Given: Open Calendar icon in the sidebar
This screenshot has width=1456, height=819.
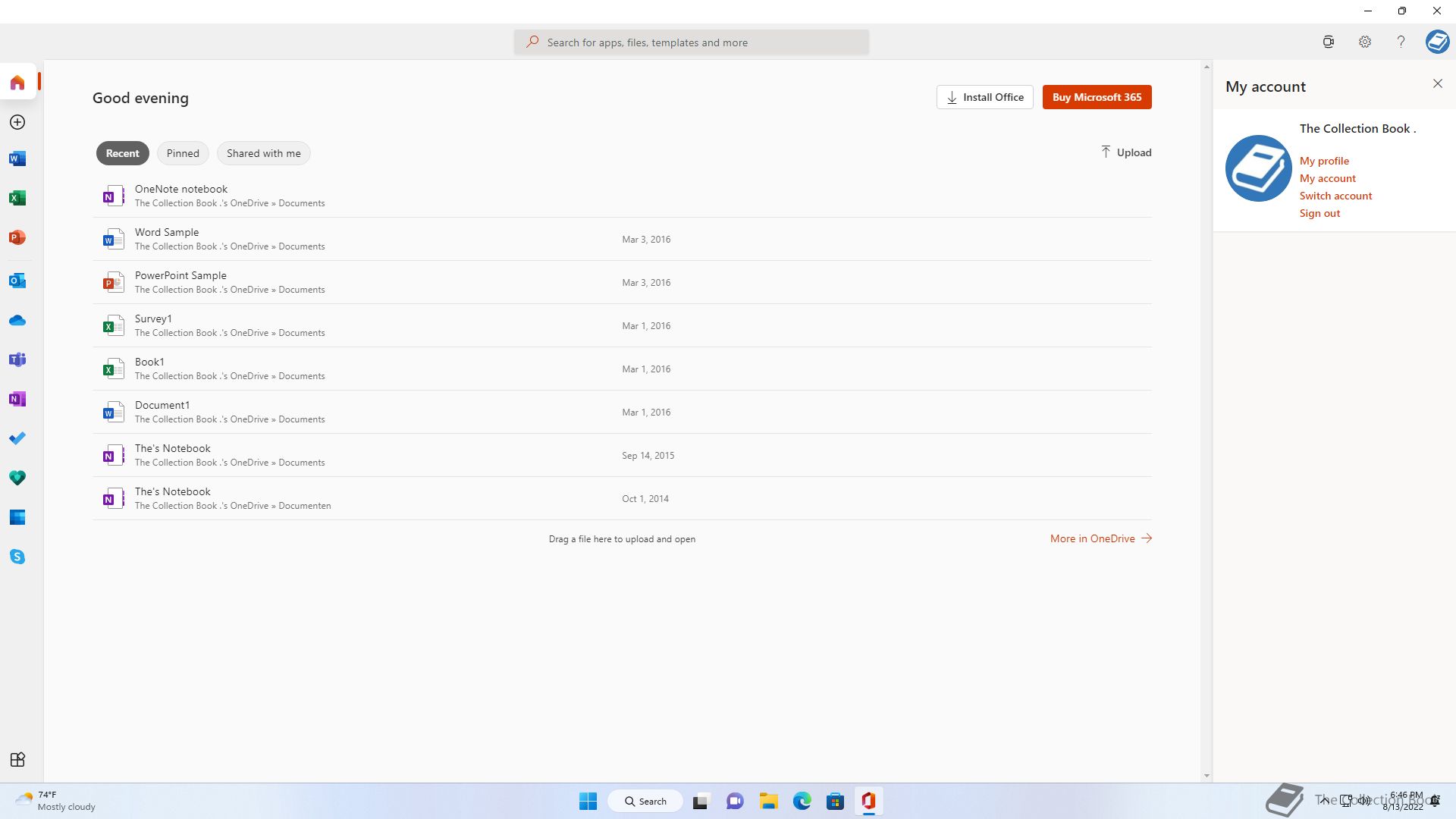Looking at the screenshot, I should click(17, 517).
